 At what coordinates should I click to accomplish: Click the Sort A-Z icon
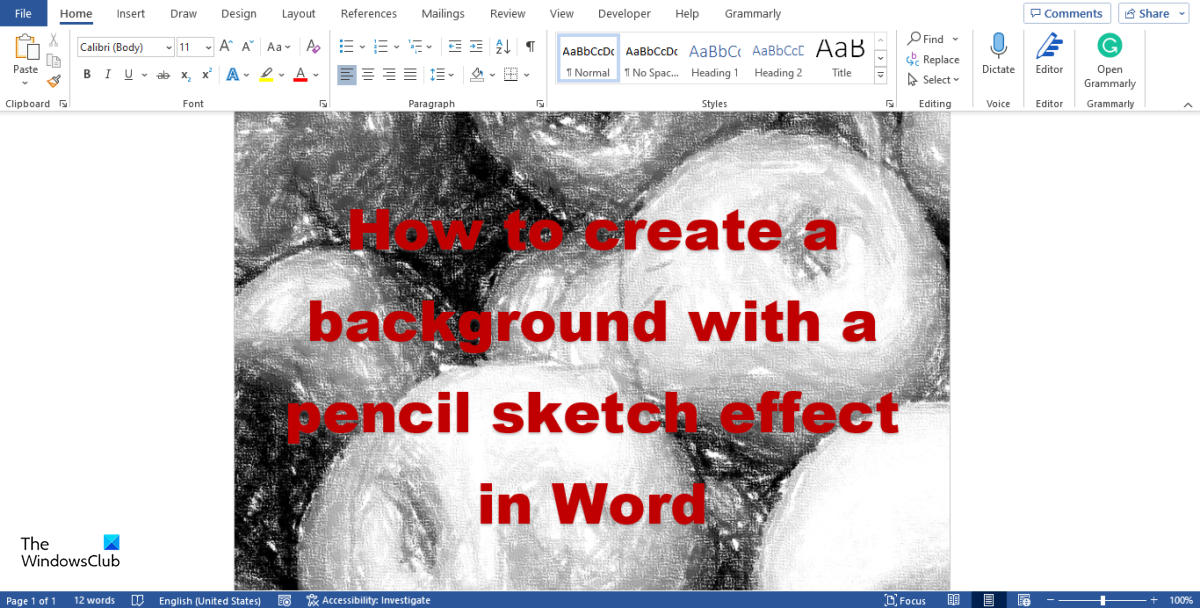click(503, 47)
